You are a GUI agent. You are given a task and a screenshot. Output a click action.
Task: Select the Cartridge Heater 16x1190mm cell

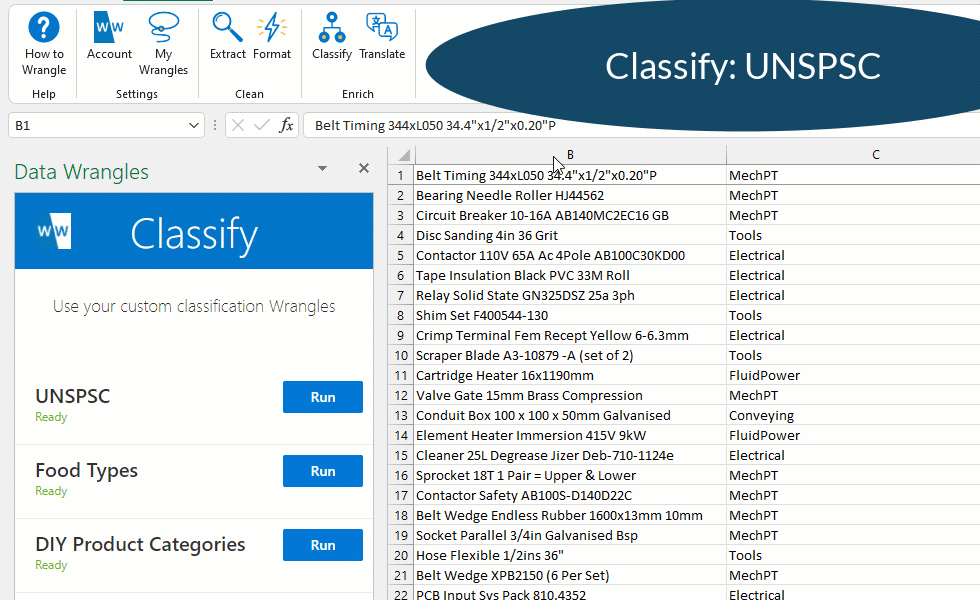point(570,376)
